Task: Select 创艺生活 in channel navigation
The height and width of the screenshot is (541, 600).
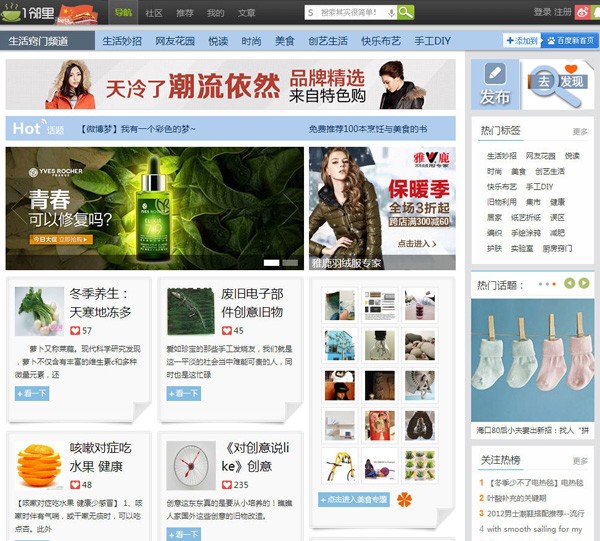Action: point(328,41)
